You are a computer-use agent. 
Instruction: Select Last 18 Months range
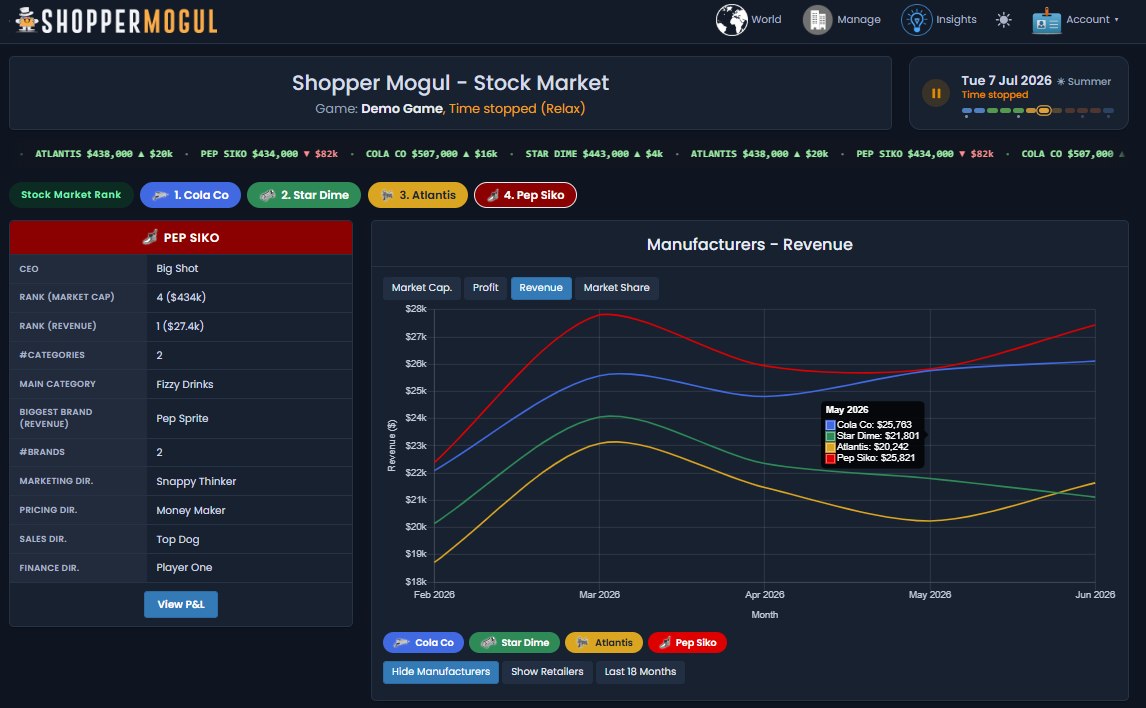[640, 672]
